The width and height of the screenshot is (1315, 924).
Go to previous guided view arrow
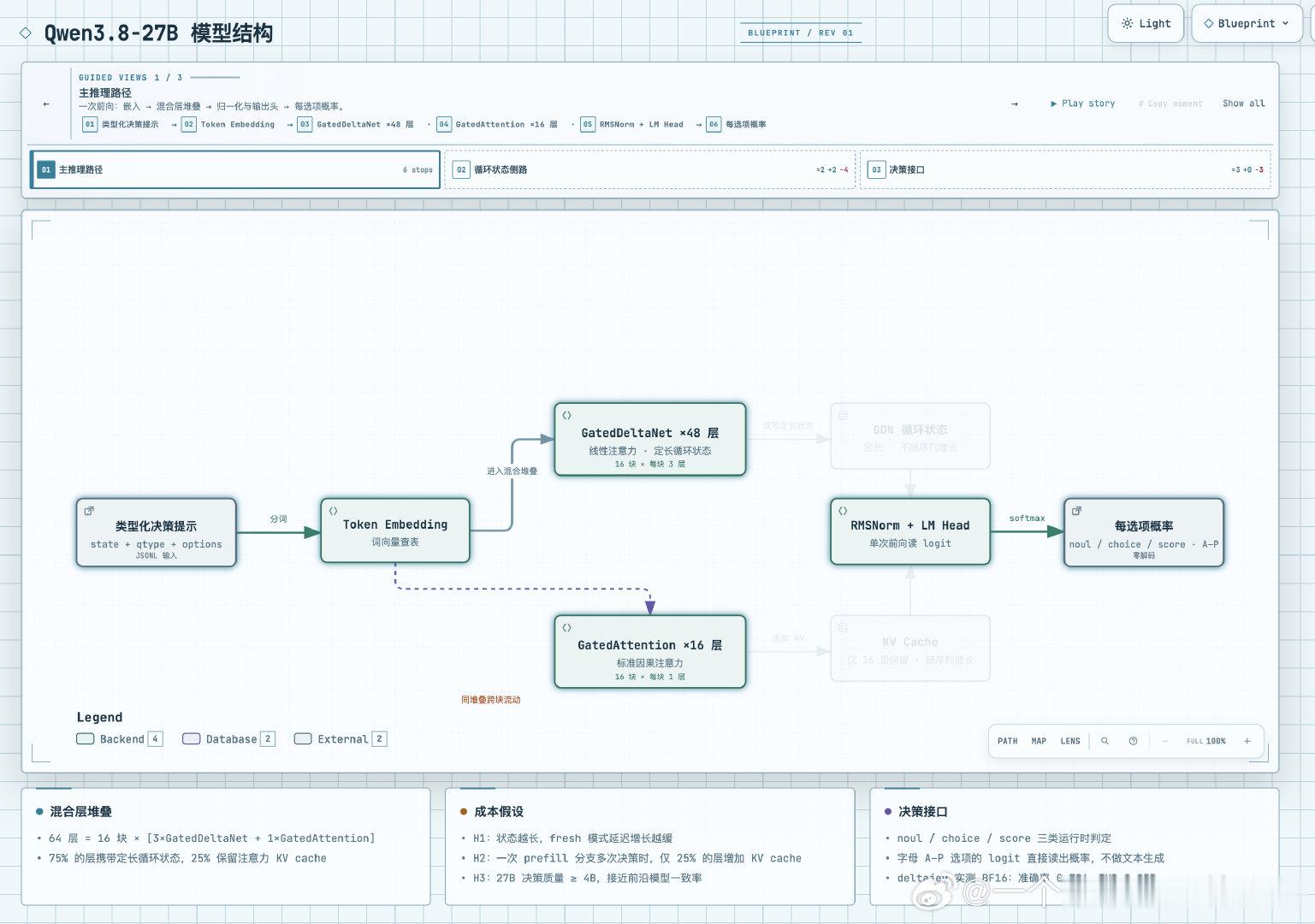pos(45,104)
